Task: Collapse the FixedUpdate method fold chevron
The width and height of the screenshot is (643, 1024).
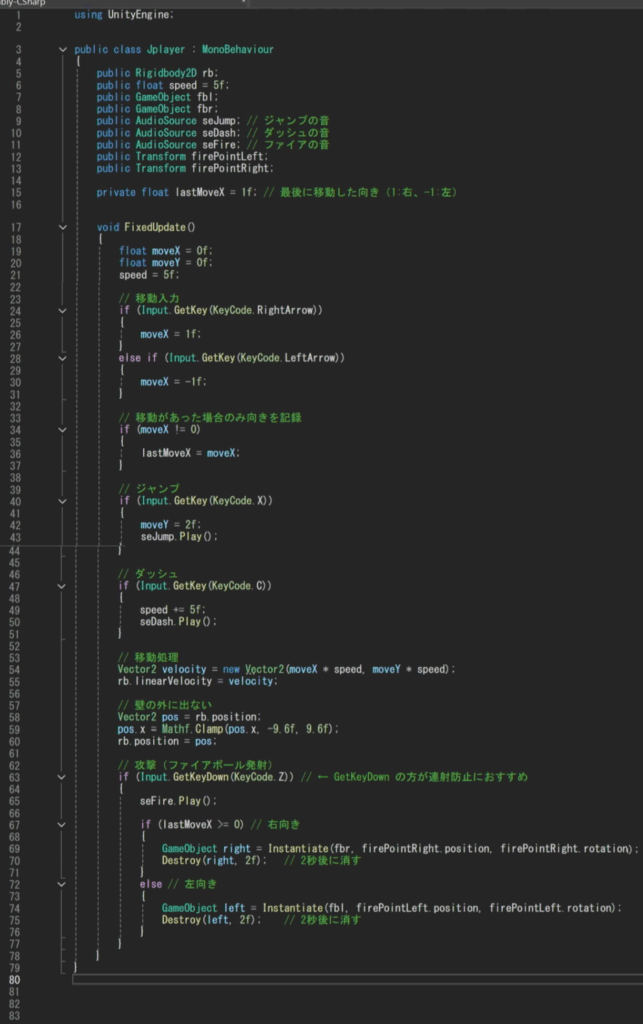Action: coord(63,227)
